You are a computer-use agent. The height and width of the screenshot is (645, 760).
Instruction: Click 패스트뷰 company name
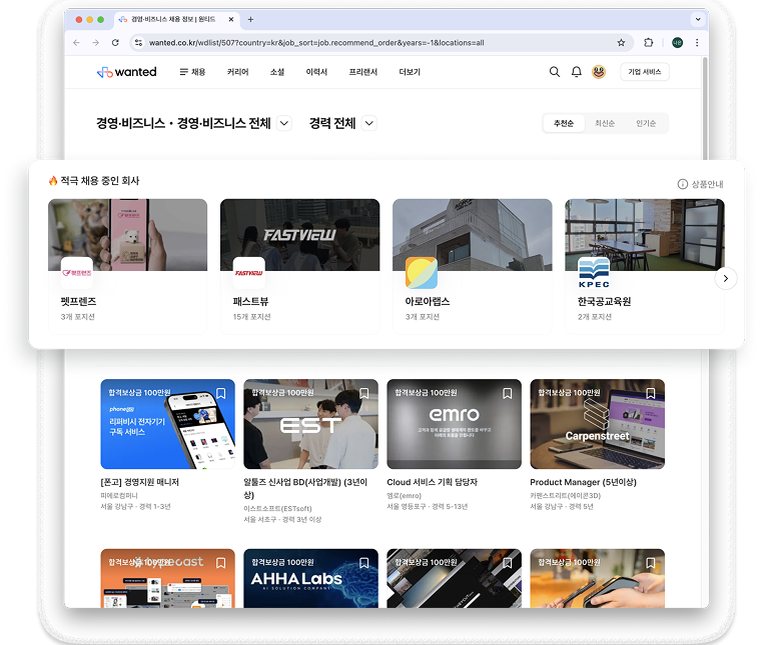251,301
